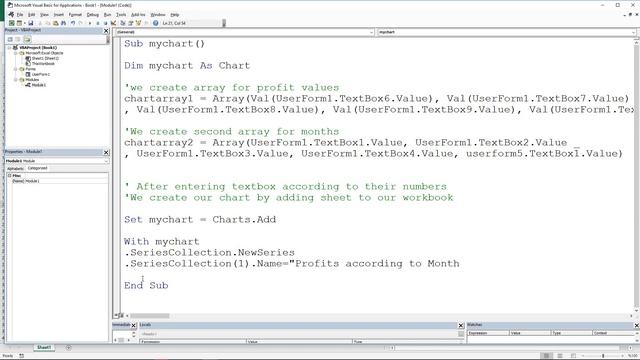Open the Module1 object dropdown in Properties
This screenshot has width=640, height=360.
[106, 161]
